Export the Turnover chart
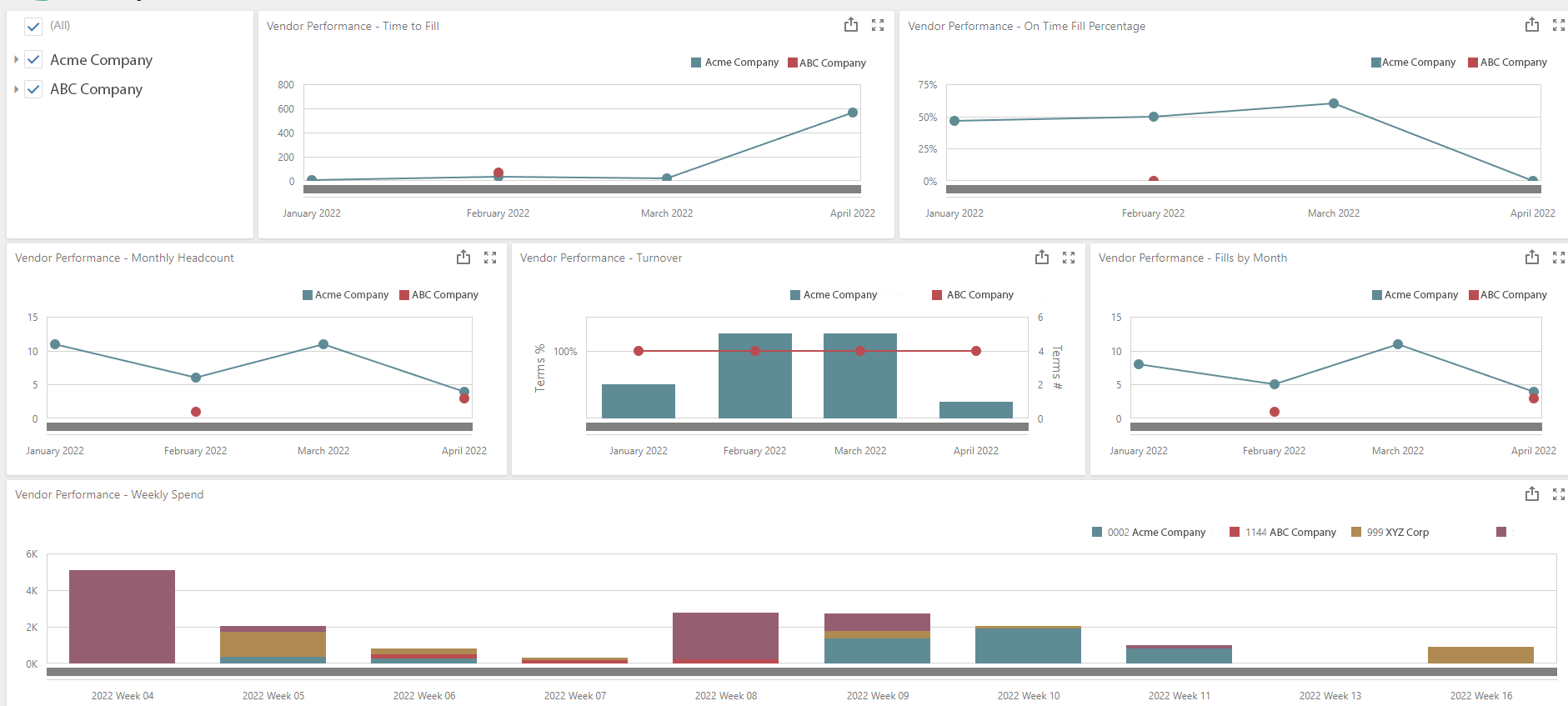 (1041, 258)
